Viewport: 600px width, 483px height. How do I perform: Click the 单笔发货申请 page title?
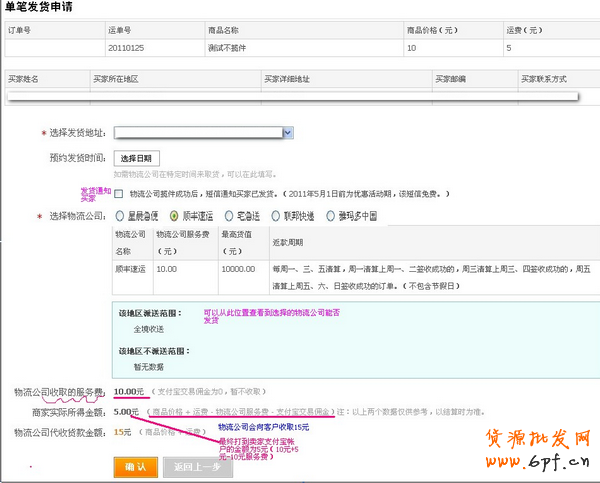(39, 7)
